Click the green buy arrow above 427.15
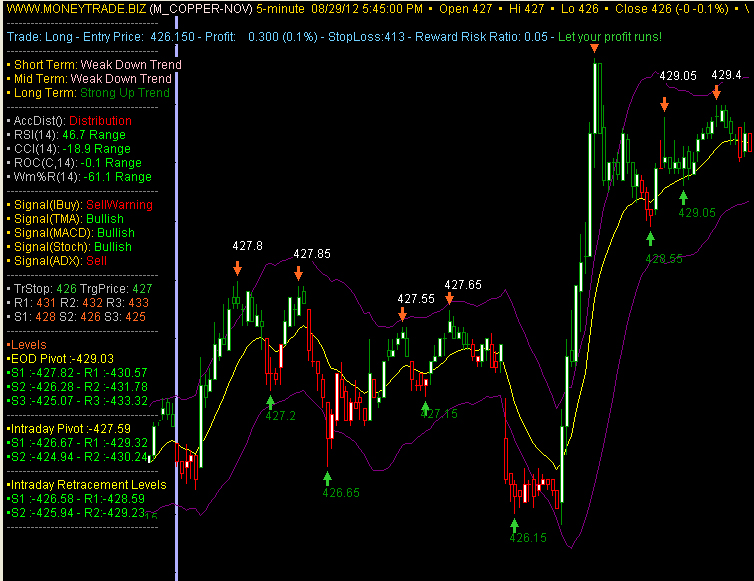The width and height of the screenshot is (754, 581). (425, 409)
